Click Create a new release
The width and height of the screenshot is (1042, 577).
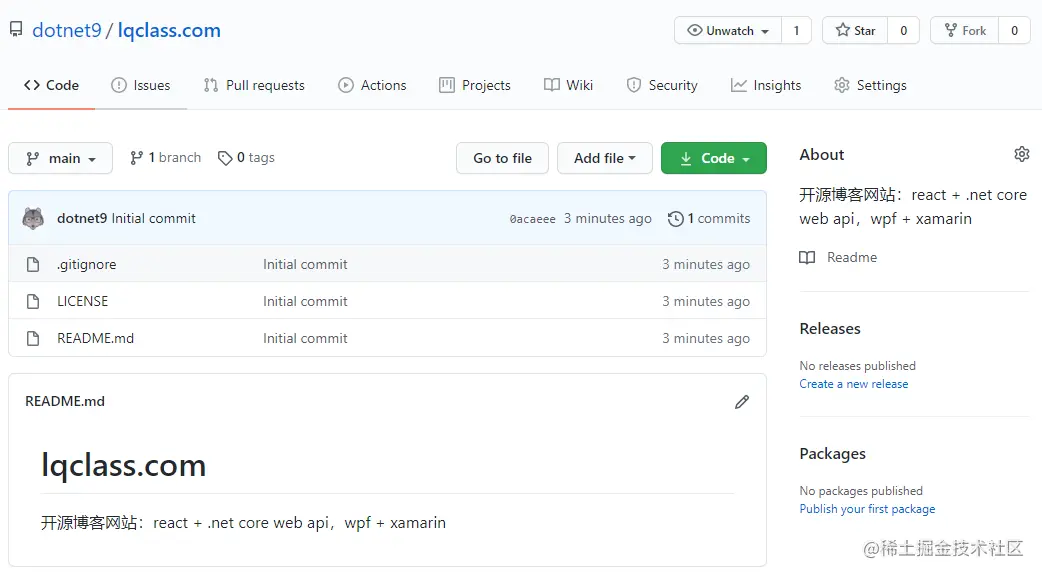[854, 384]
